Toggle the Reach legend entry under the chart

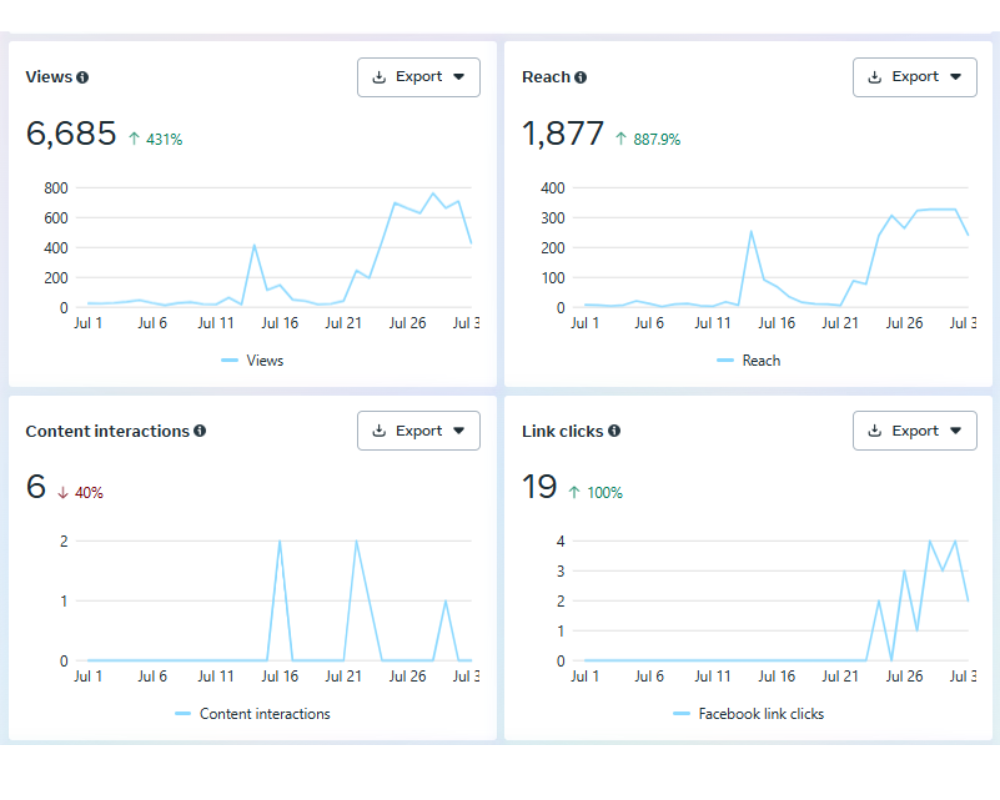(x=749, y=360)
